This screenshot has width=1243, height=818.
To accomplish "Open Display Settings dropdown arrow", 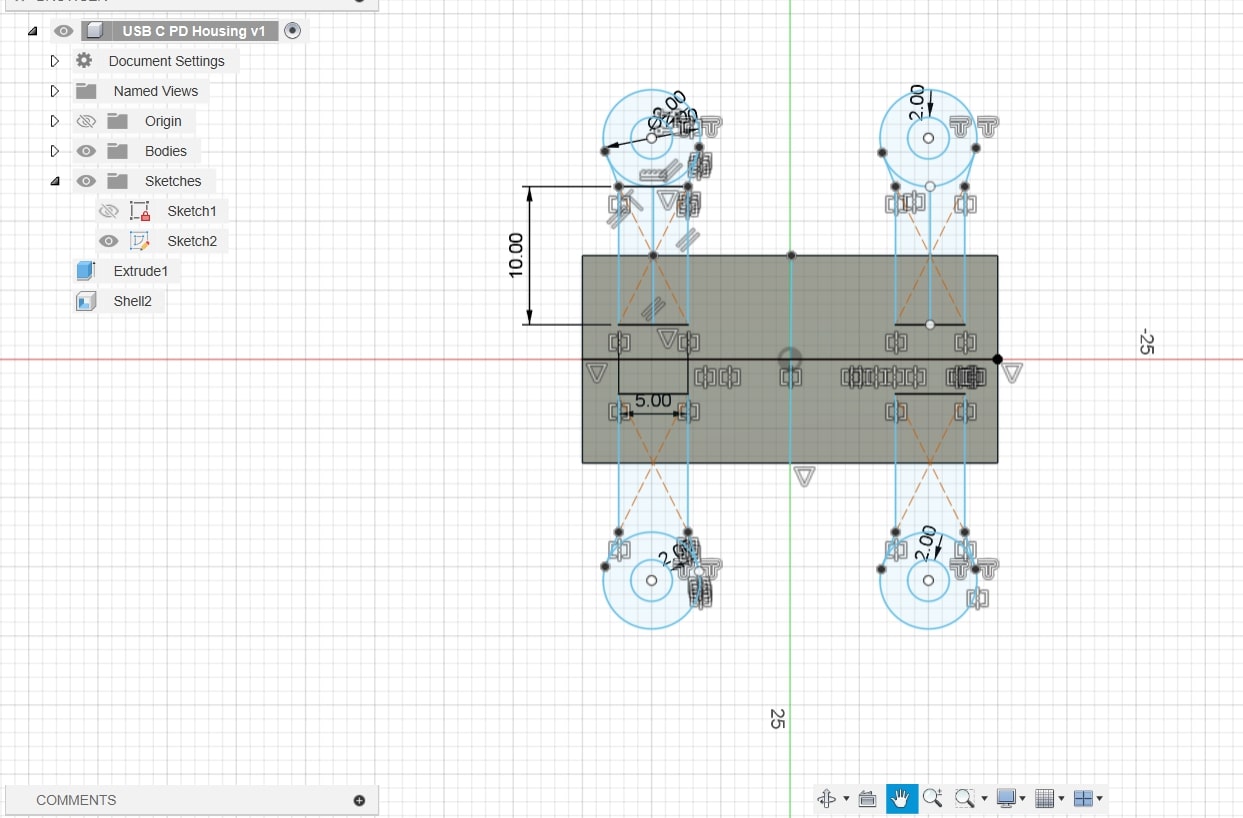I will 1022,799.
